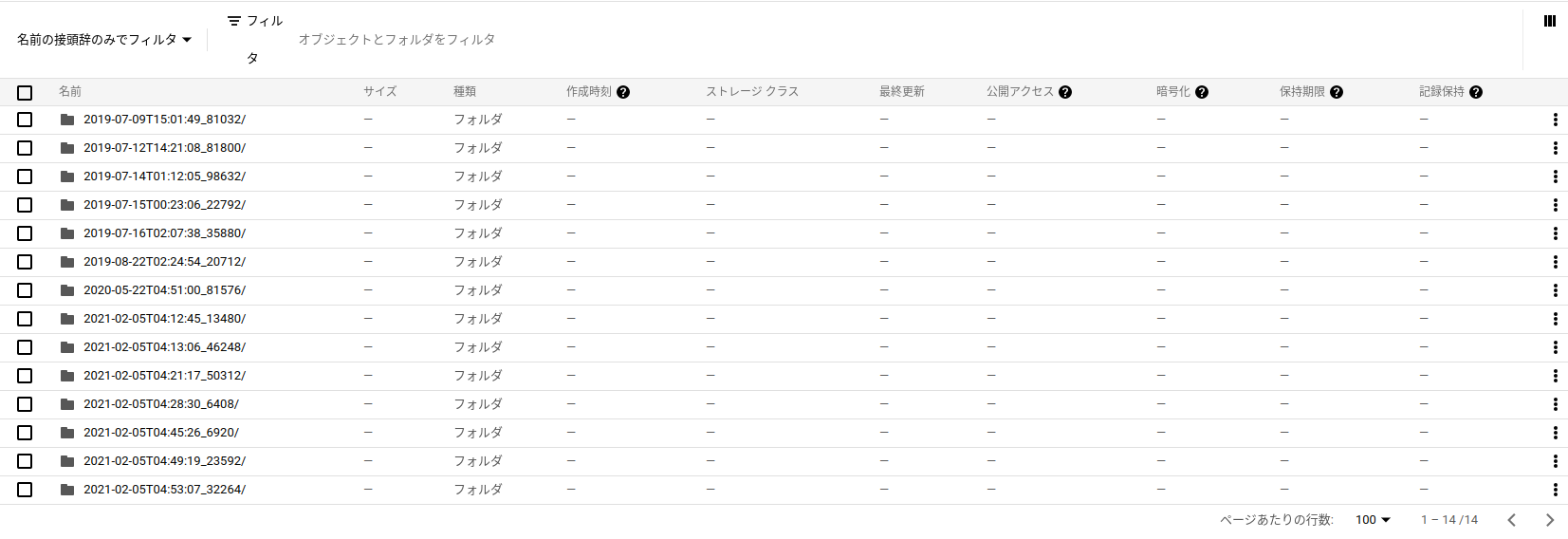This screenshot has height=539, width=1568.
Task: Open help for 保持期限 column
Action: coord(1337,92)
